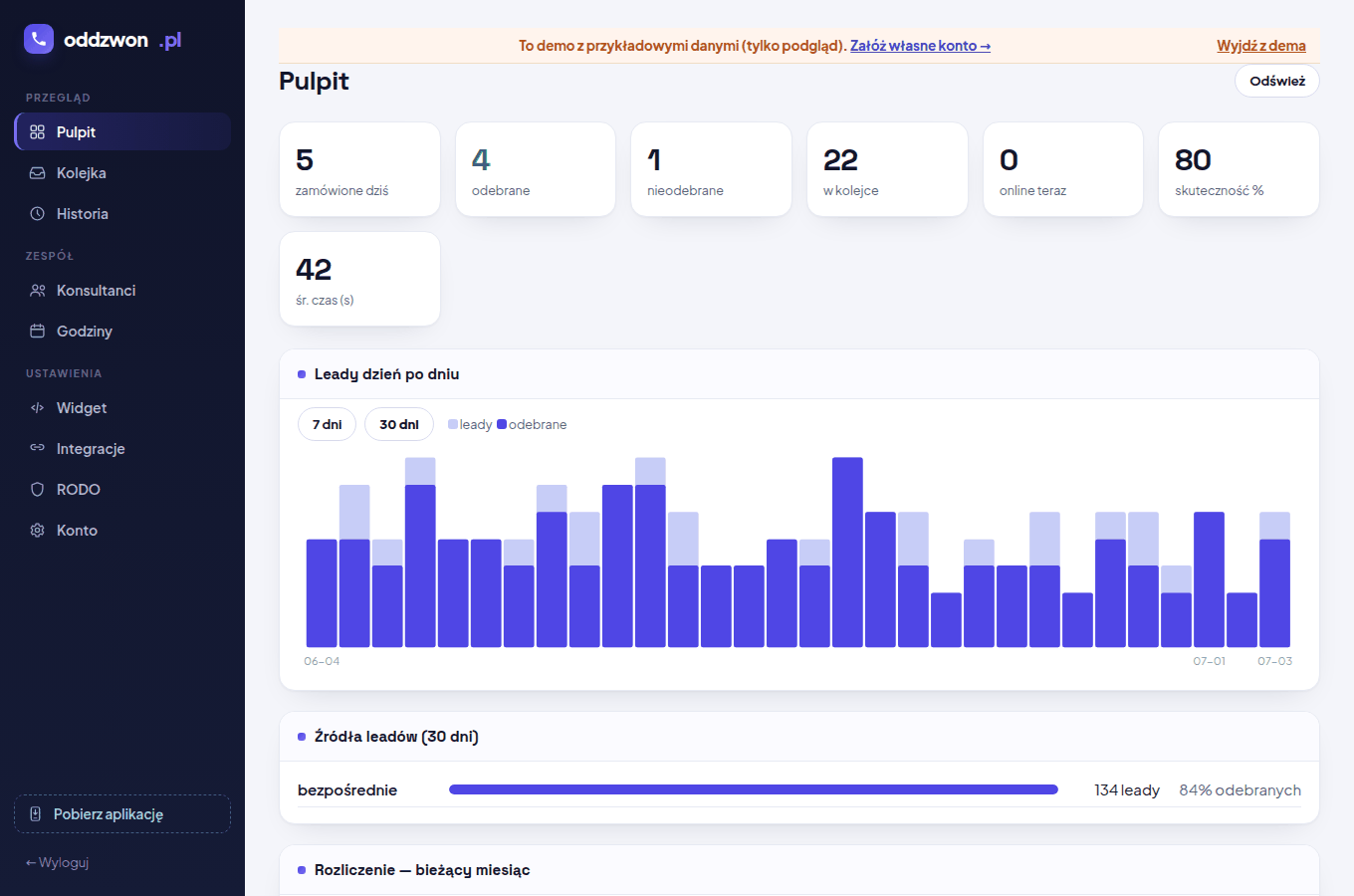The width and height of the screenshot is (1354, 896).
Task: Click the tallest solid bar in leads chart
Action: click(847, 553)
